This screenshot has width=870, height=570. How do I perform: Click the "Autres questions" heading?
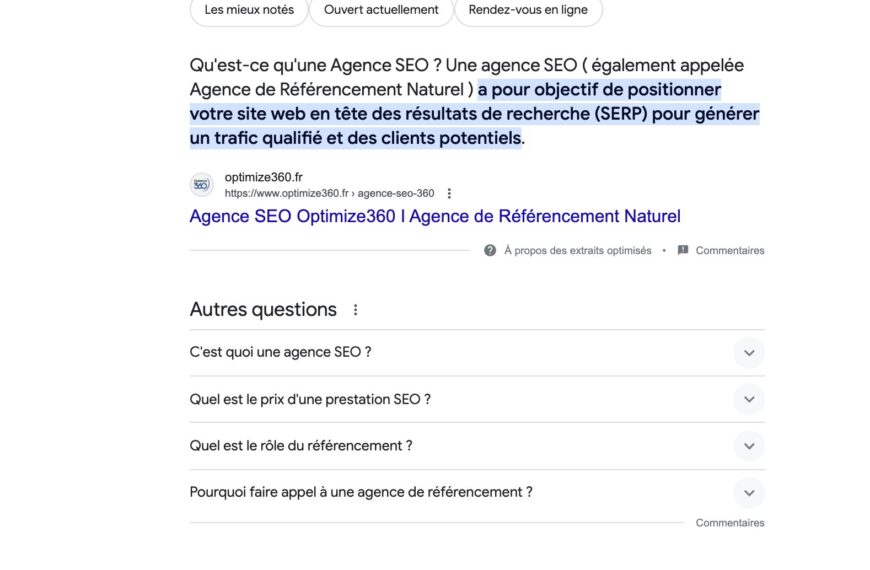point(263,310)
